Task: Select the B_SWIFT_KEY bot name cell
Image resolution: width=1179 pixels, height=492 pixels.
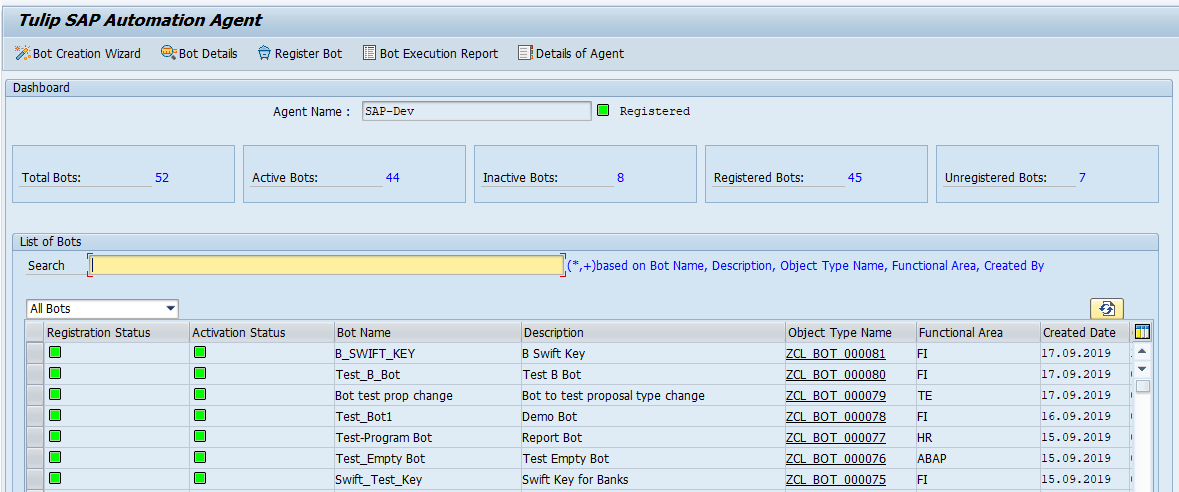Action: coord(427,353)
